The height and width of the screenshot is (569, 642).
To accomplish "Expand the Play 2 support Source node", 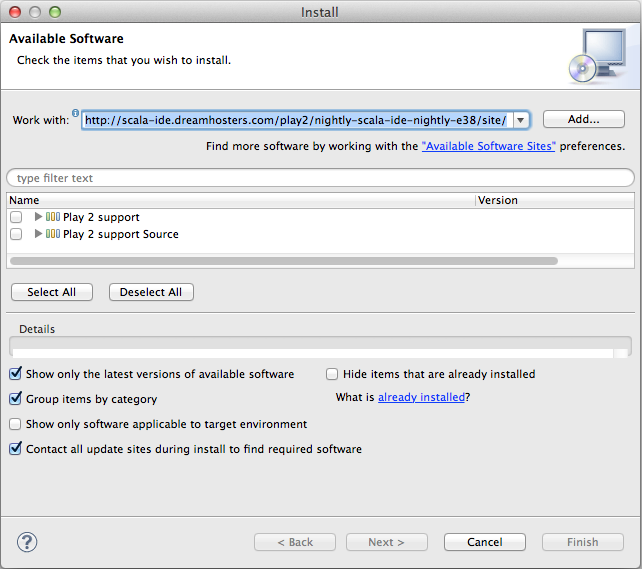I will pyautogui.click(x=38, y=234).
